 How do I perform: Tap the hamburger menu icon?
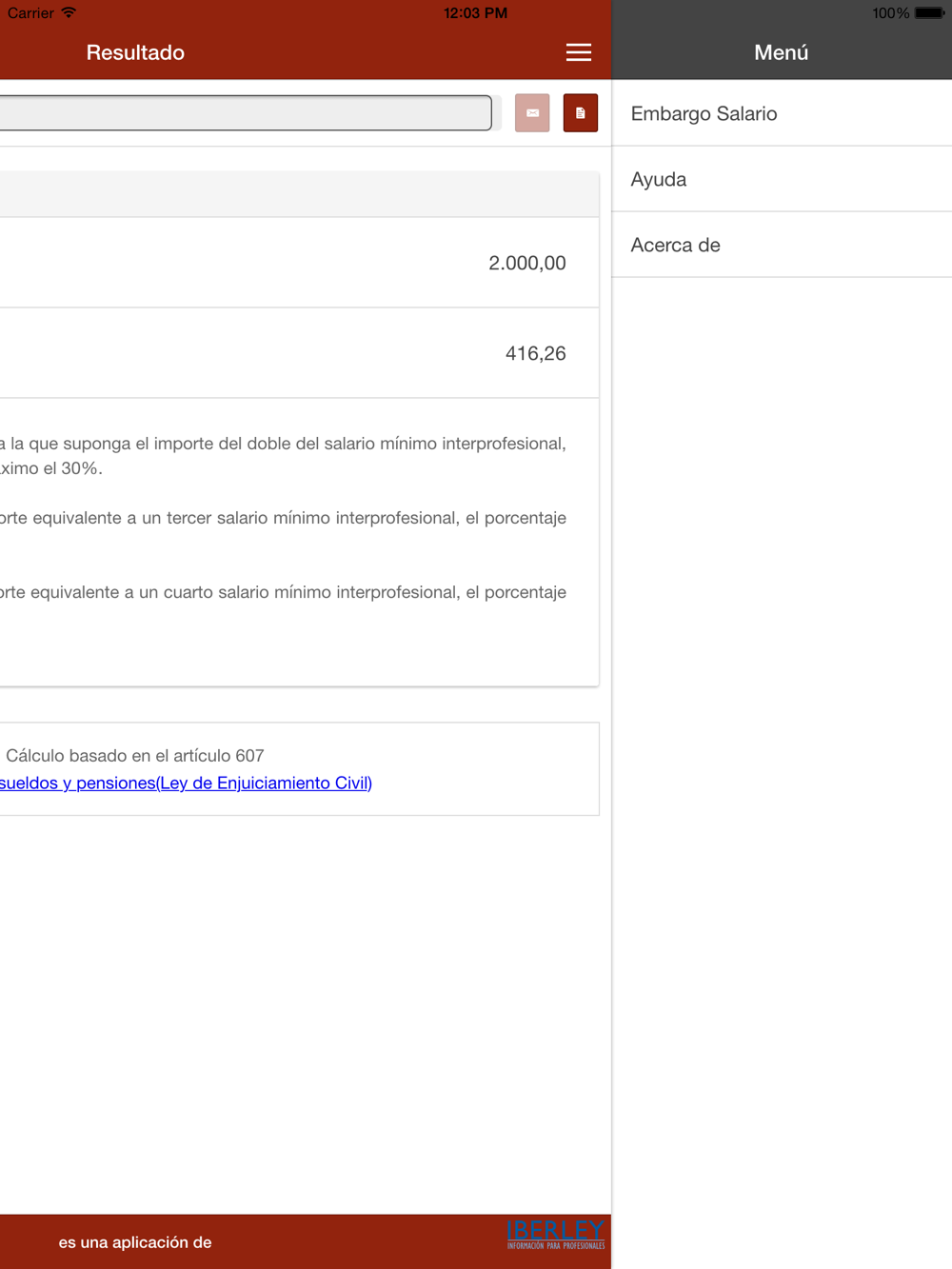click(x=579, y=52)
